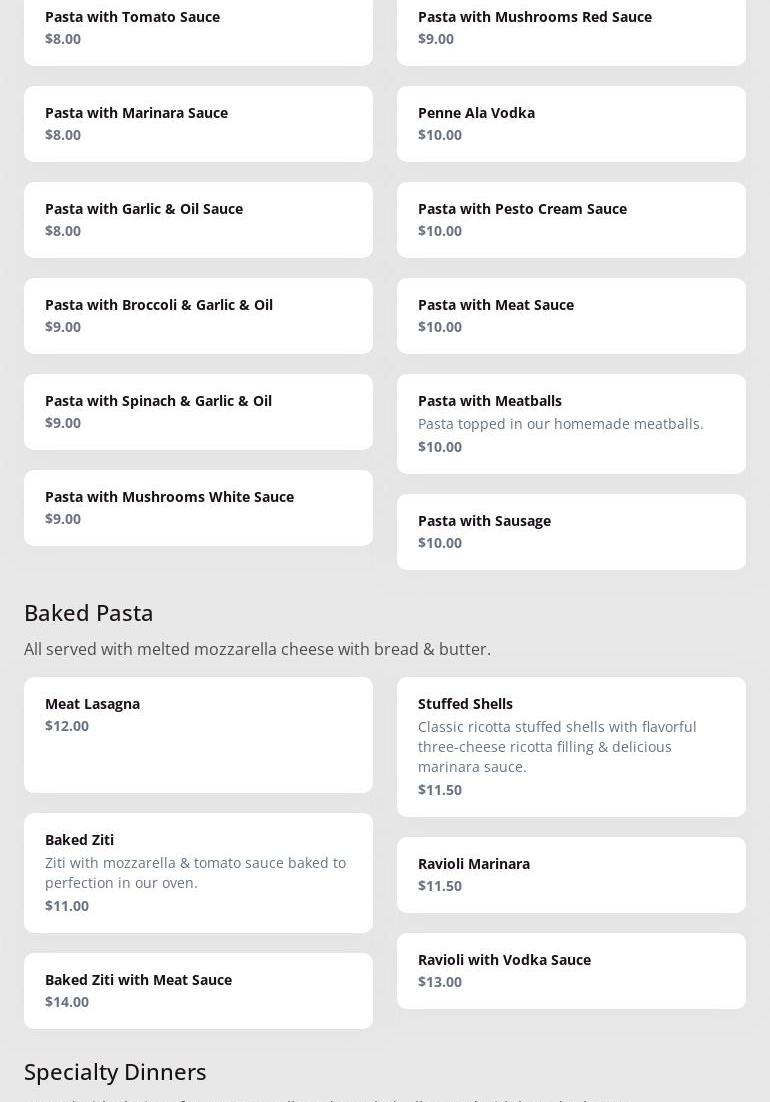The image size is (770, 1102).
Task: Open the Ravioli Marinara card
Action: (x=571, y=875)
